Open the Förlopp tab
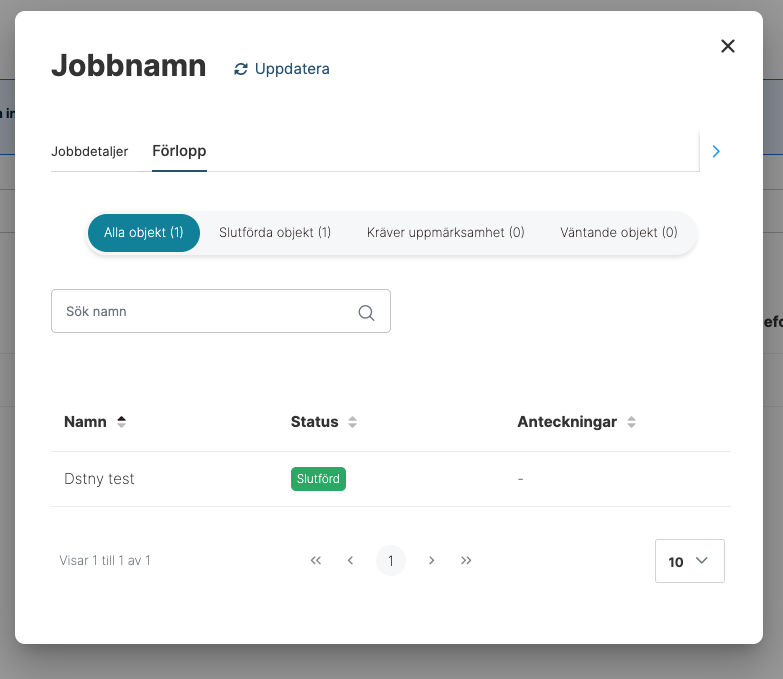The image size is (783, 679). coord(179,152)
